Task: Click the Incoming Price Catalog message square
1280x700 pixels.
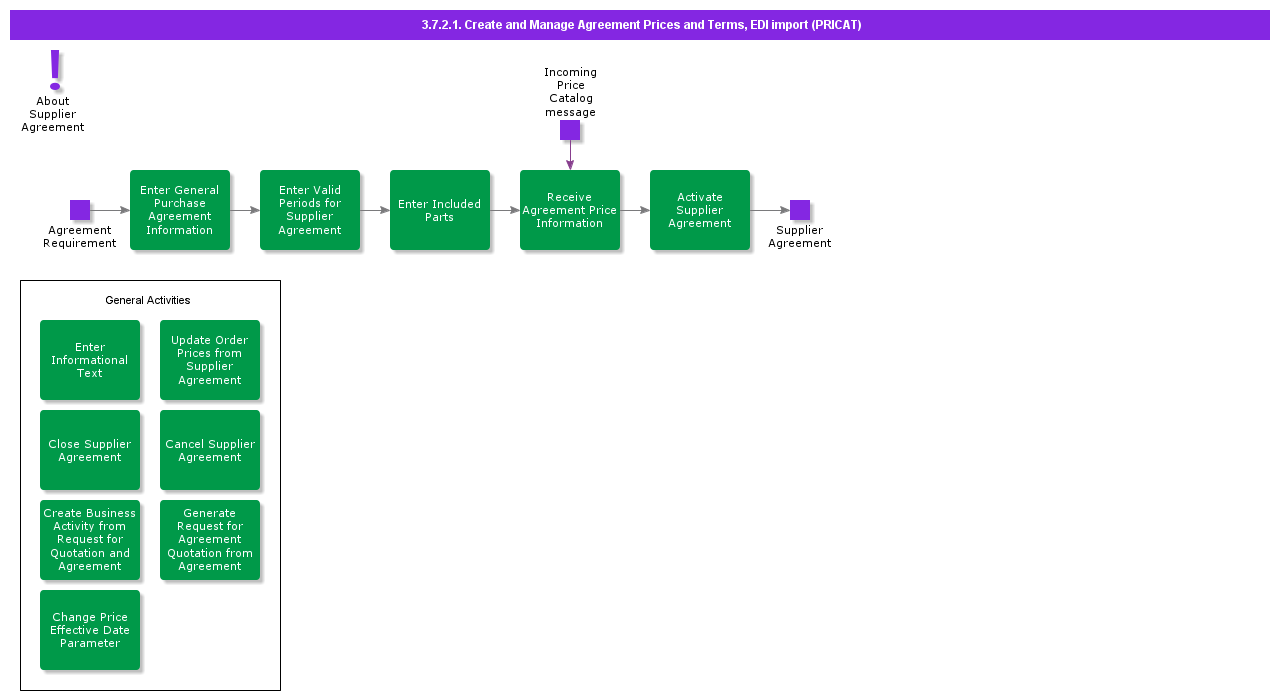Action: pyautogui.click(x=570, y=130)
